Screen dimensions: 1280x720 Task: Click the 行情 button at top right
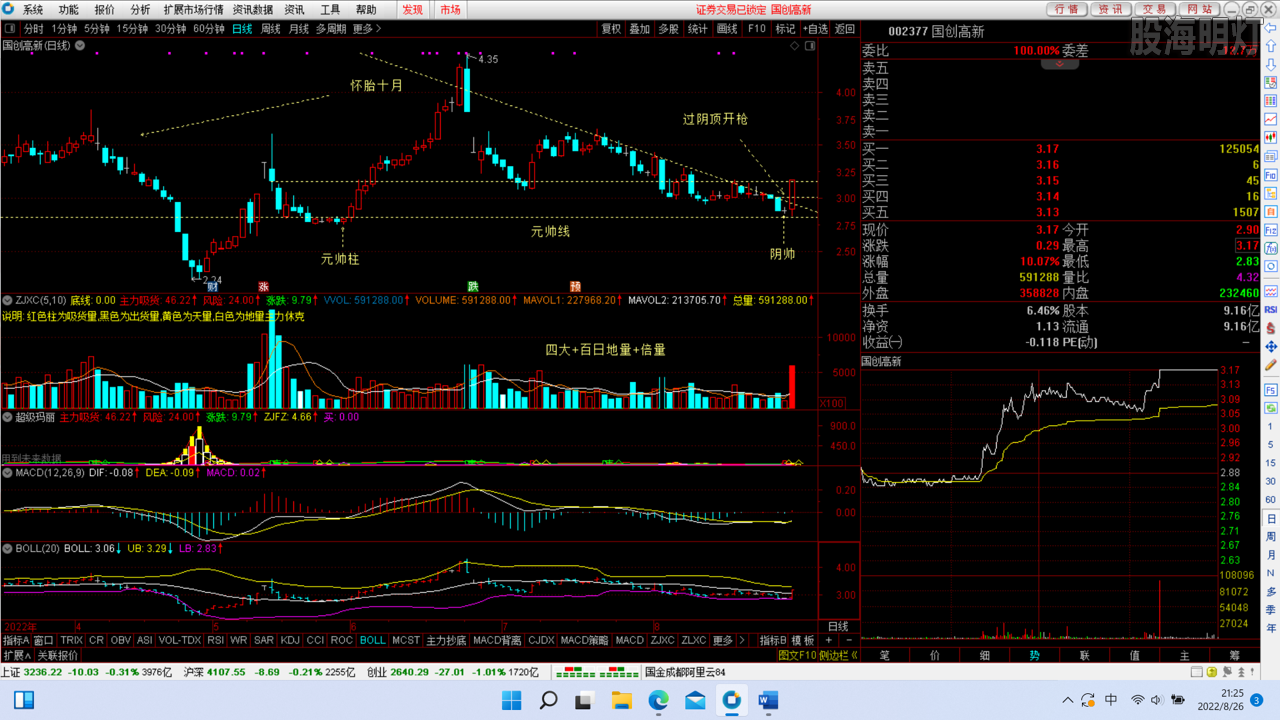click(x=1068, y=9)
